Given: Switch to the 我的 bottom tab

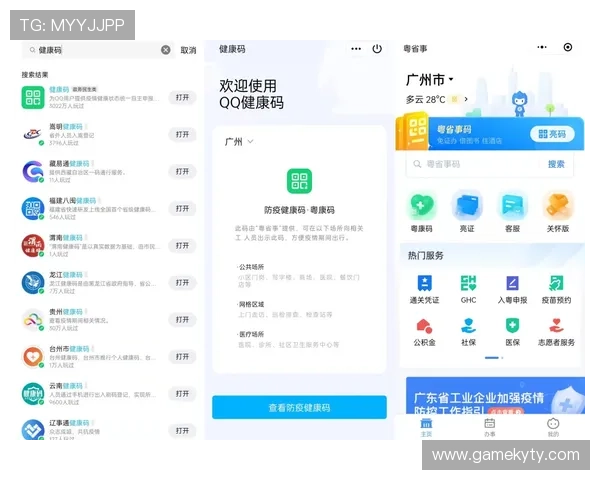Looking at the screenshot, I should point(553,428).
